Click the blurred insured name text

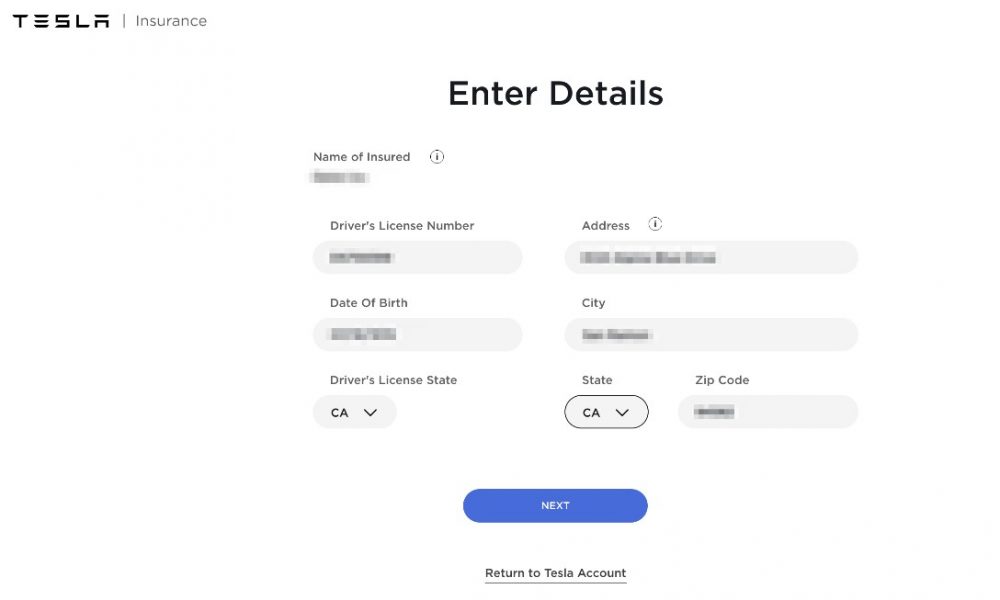click(x=339, y=177)
